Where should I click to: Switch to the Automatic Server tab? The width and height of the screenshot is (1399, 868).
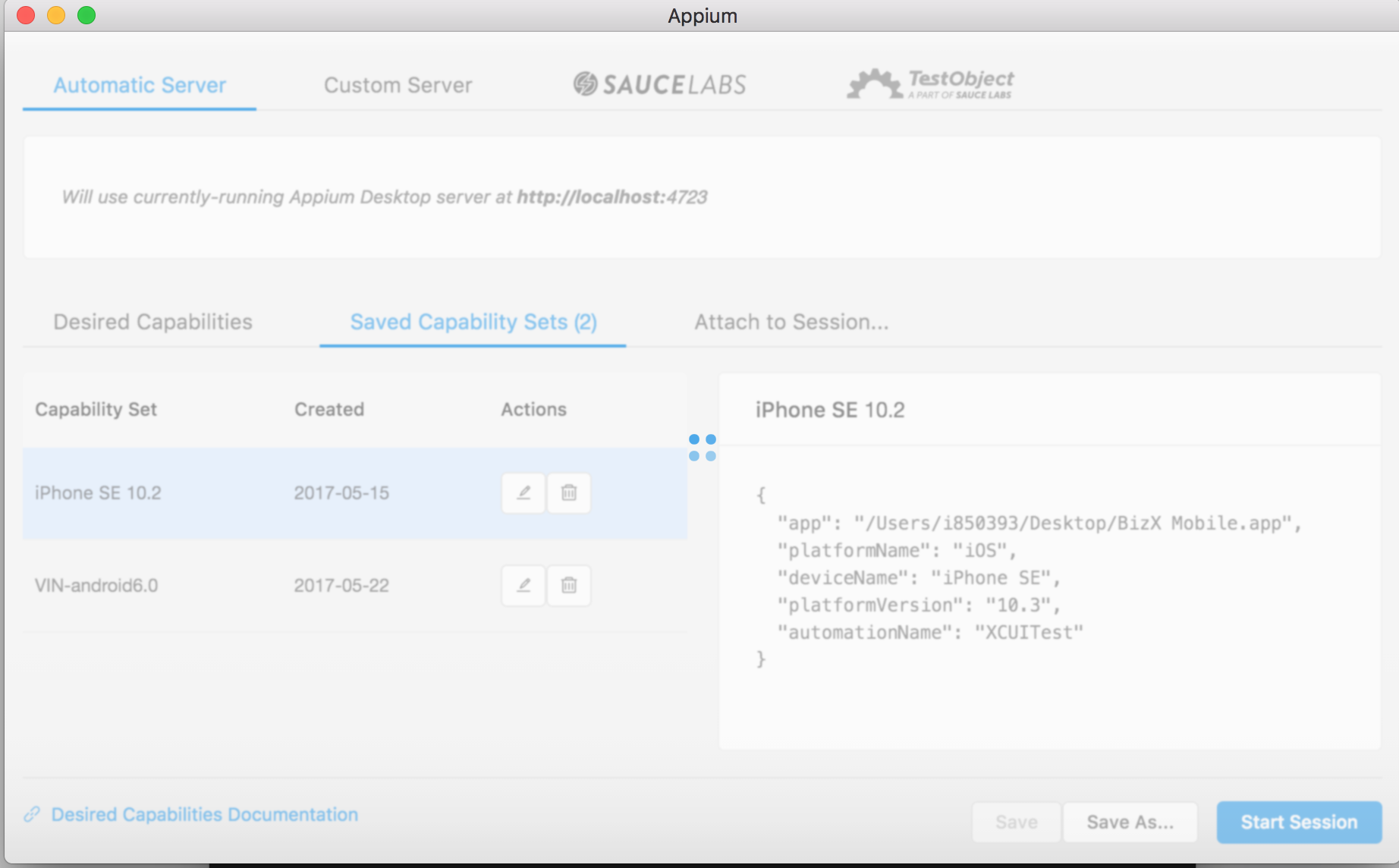[x=140, y=85]
